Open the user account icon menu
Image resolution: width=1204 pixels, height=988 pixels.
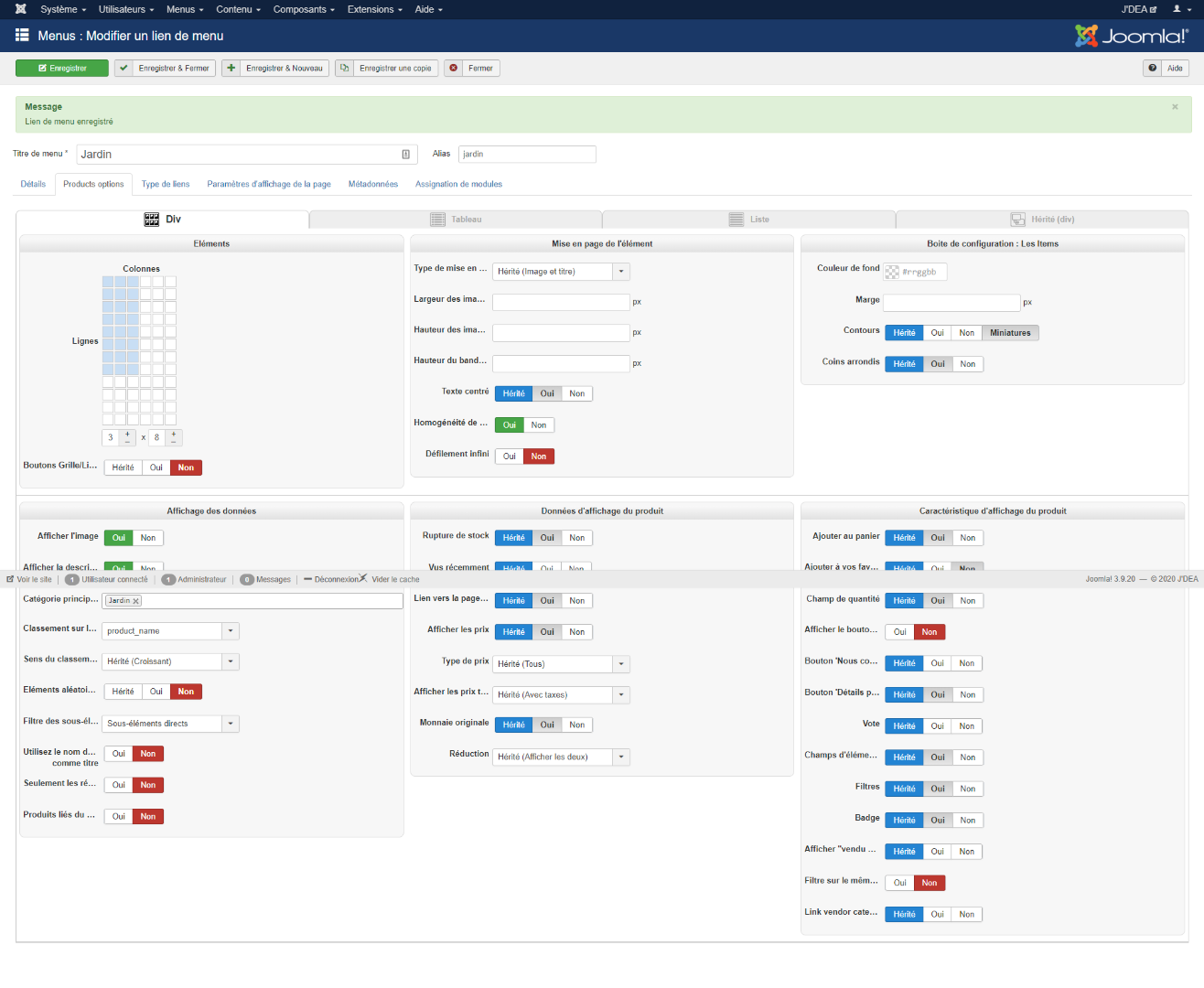tap(1180, 9)
